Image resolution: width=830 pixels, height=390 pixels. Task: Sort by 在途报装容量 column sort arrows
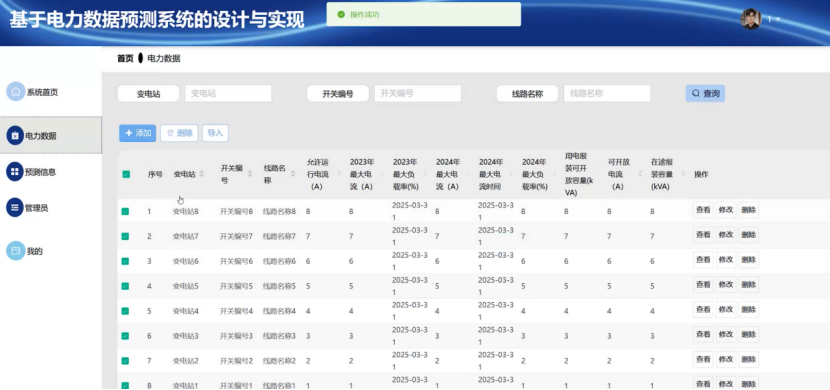[x=683, y=174]
